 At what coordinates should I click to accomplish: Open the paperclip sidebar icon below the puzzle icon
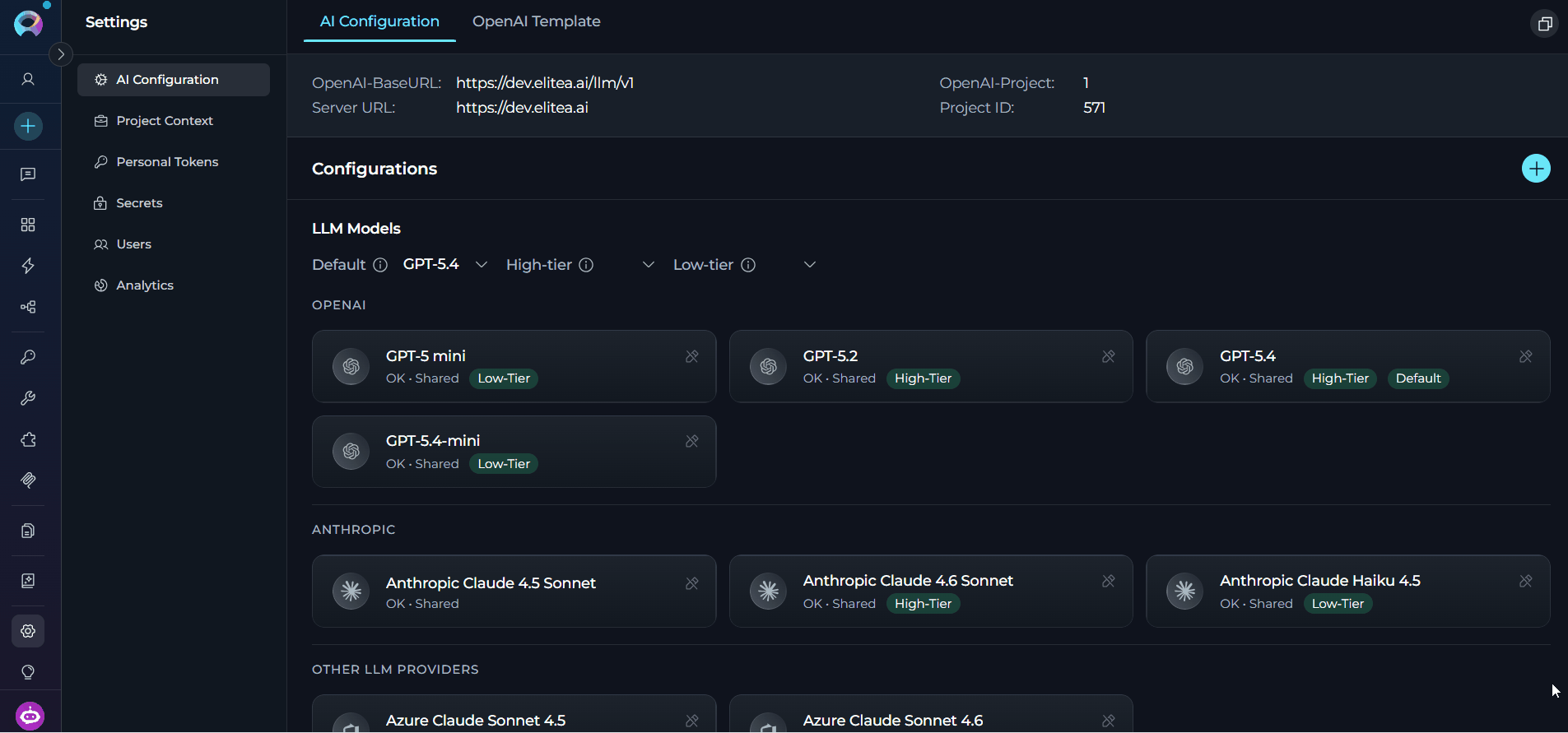click(28, 480)
